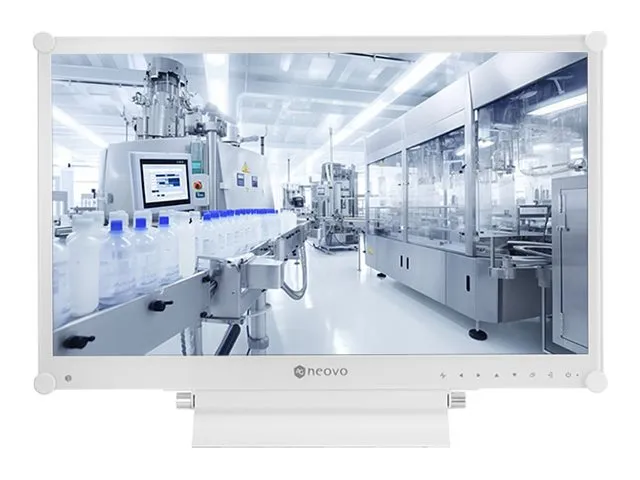Click the white stand base below the monitor
Viewport: 640px width, 480px height.
click(320, 428)
